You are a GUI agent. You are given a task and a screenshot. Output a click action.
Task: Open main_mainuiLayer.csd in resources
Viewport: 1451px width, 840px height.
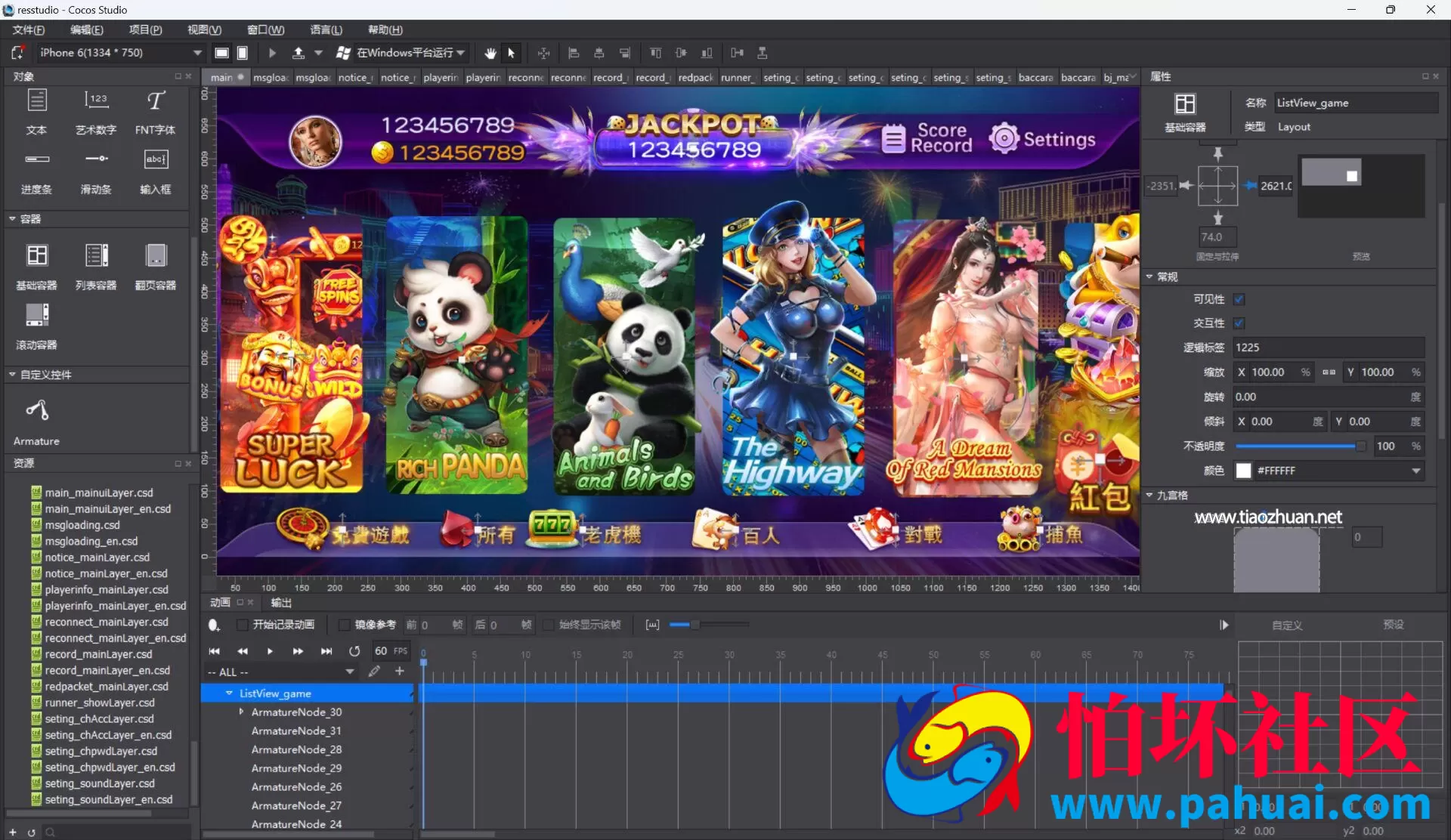[98, 493]
